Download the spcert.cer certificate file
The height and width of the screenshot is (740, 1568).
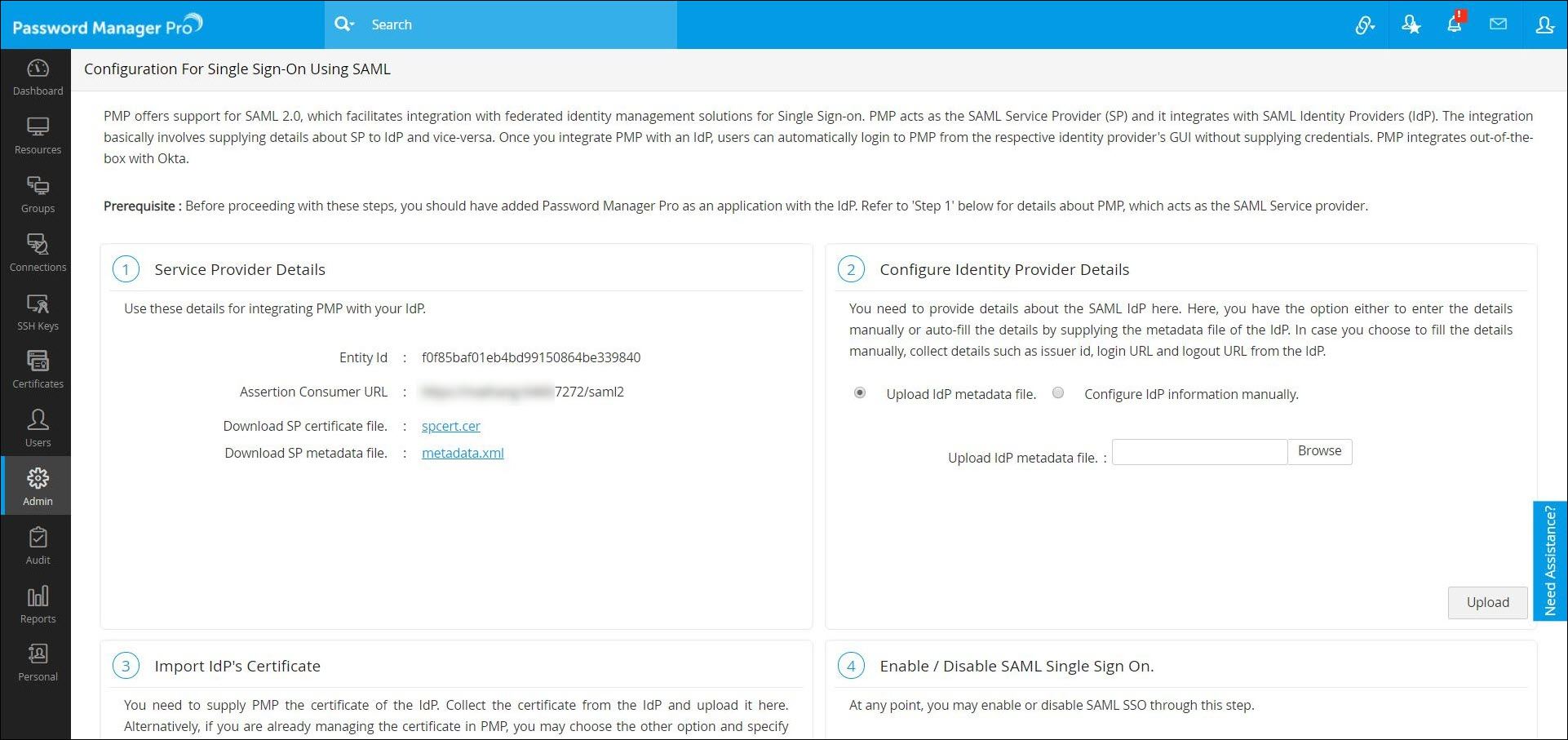pos(451,426)
